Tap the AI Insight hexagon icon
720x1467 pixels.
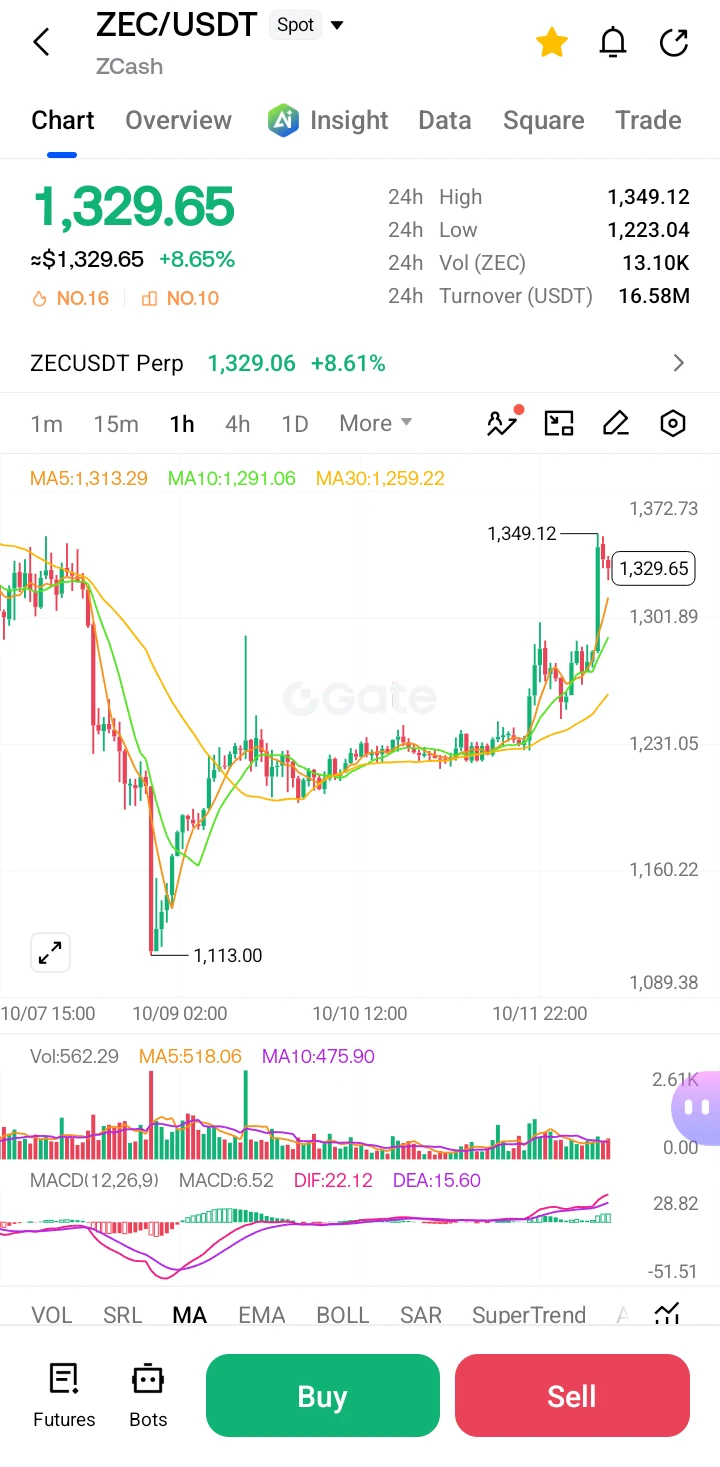[284, 121]
